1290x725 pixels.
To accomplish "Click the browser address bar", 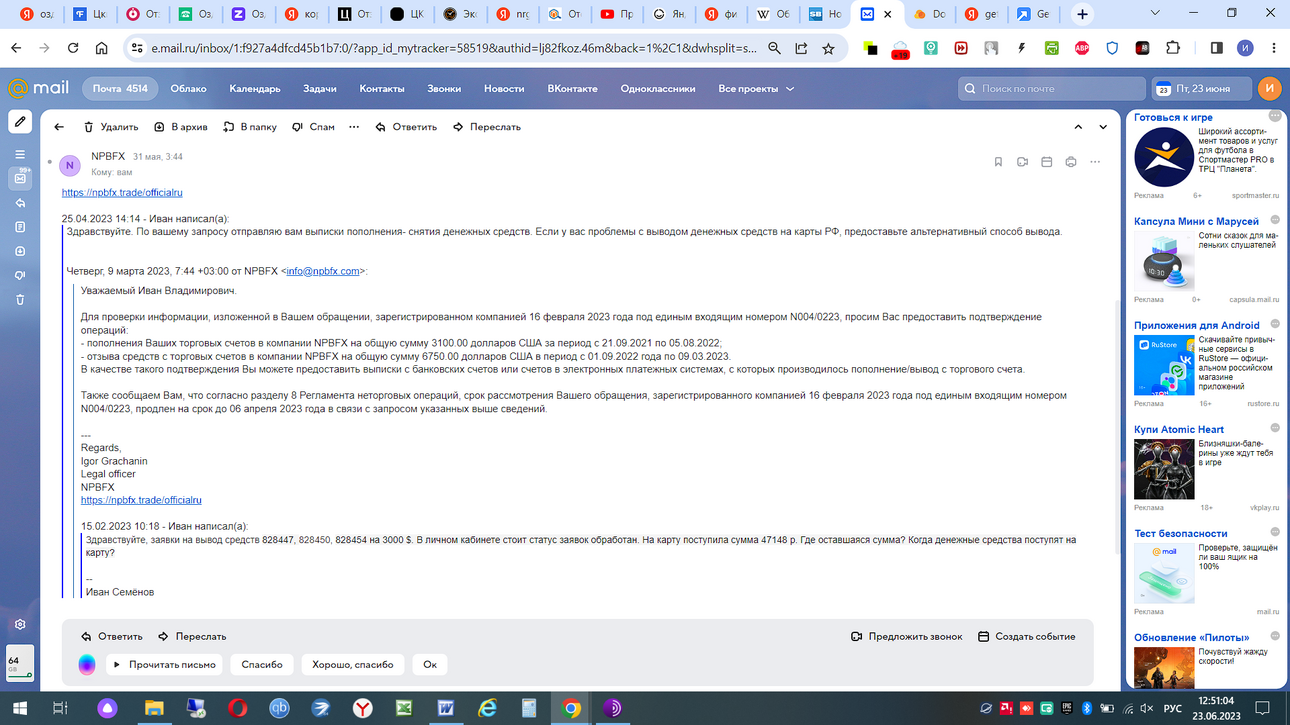I will click(453, 47).
